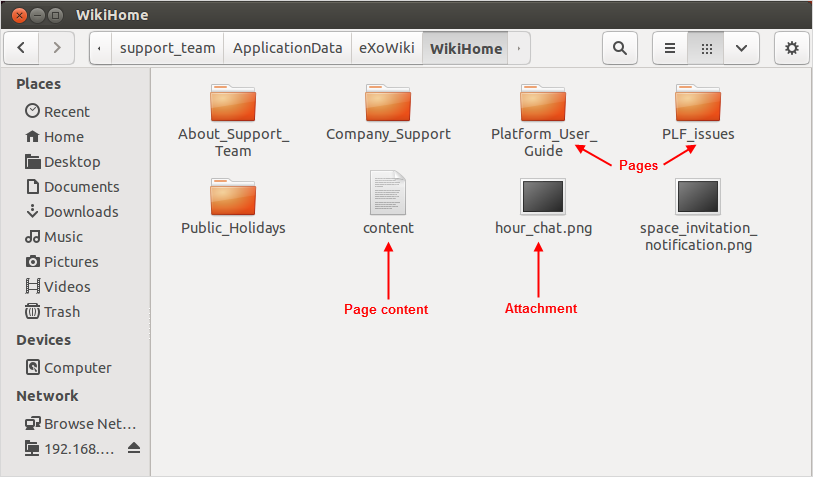Navigate to support_team path segment
The width and height of the screenshot is (813, 477).
[x=167, y=48]
